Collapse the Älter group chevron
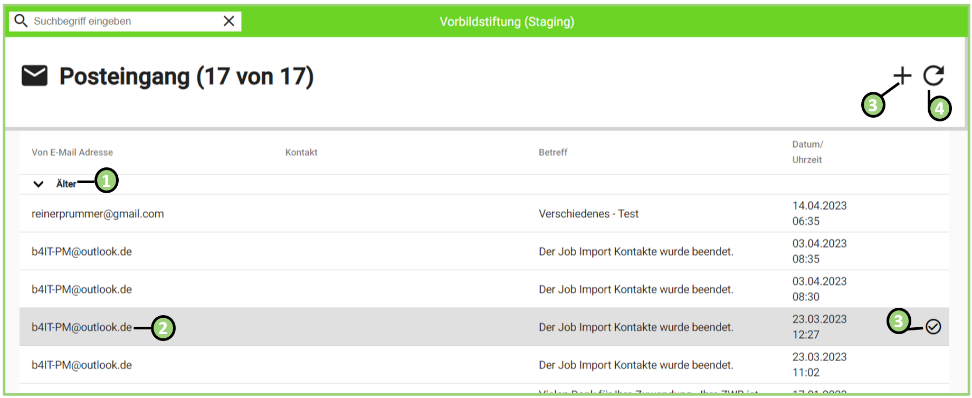 click(38, 184)
